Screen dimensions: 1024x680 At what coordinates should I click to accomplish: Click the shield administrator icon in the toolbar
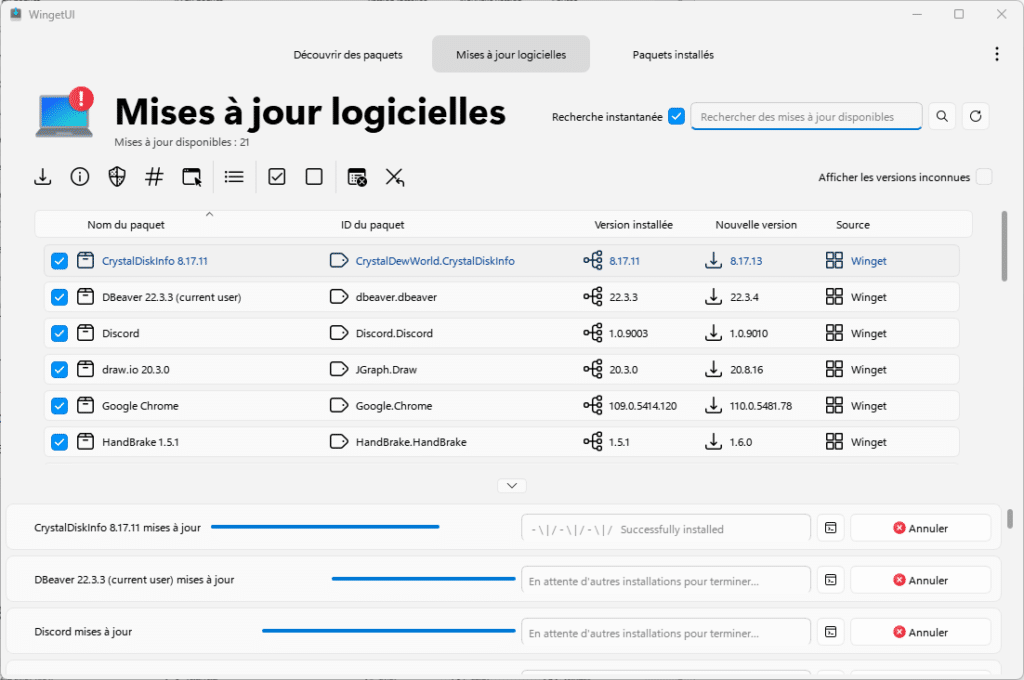point(117,177)
